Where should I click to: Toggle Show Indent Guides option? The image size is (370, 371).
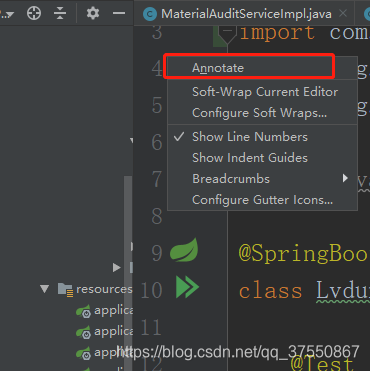(262, 158)
